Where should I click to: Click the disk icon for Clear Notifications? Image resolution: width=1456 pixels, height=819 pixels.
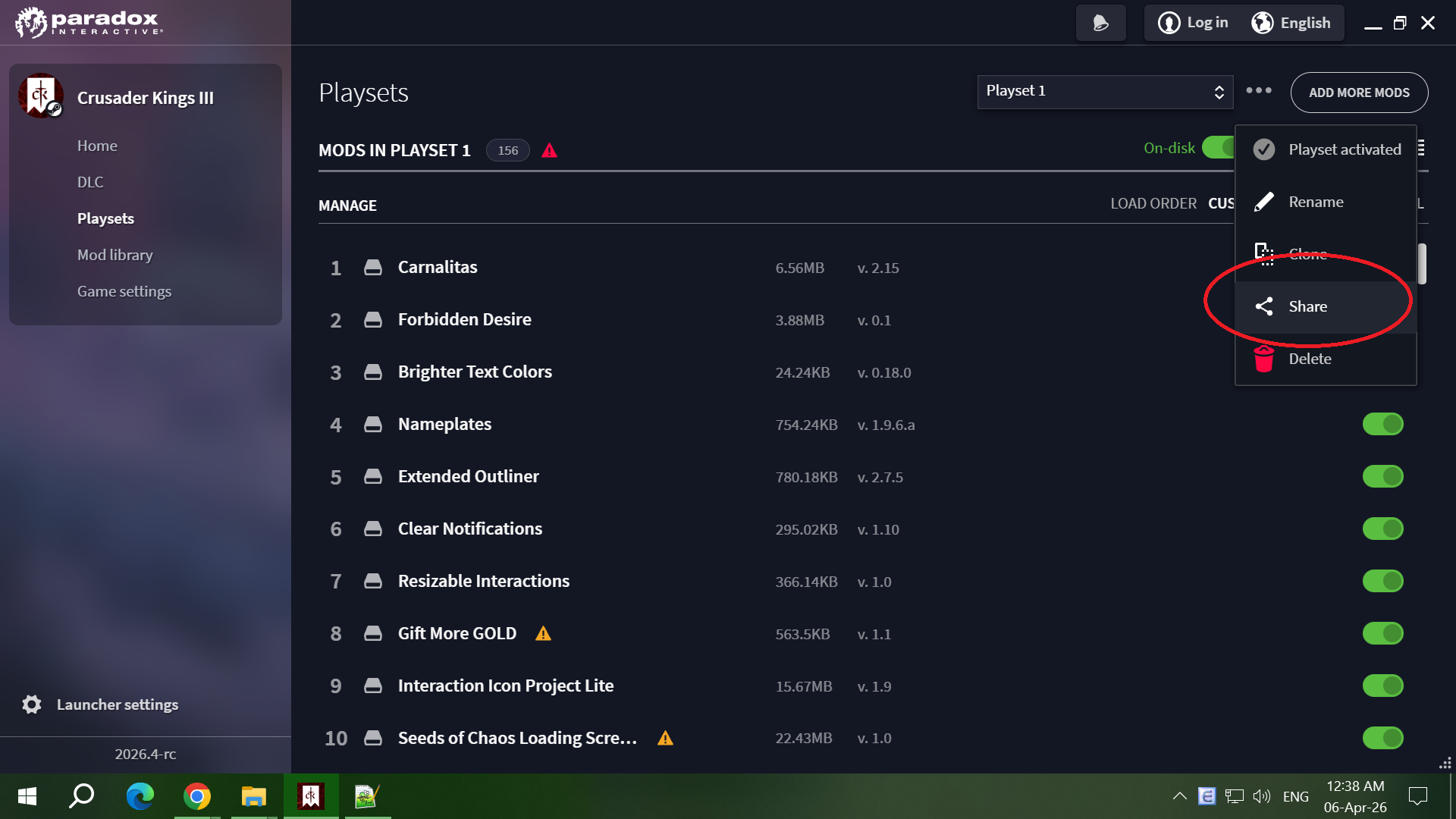[x=372, y=529]
